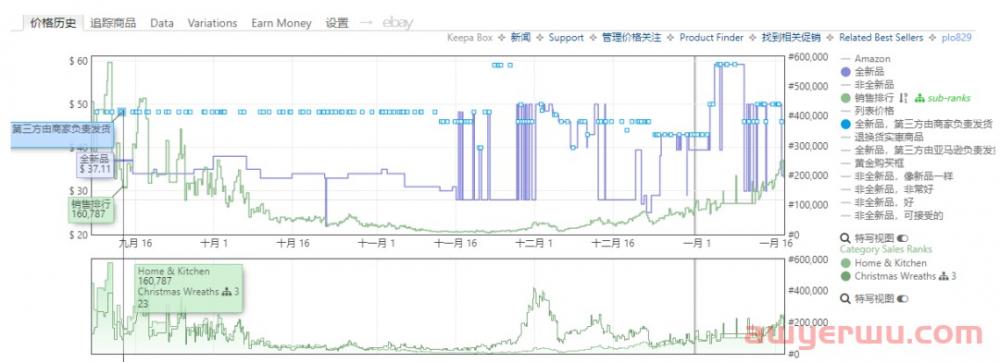1000x362 pixels.
Task: Open 找到相关促销 link
Action: tap(791, 38)
